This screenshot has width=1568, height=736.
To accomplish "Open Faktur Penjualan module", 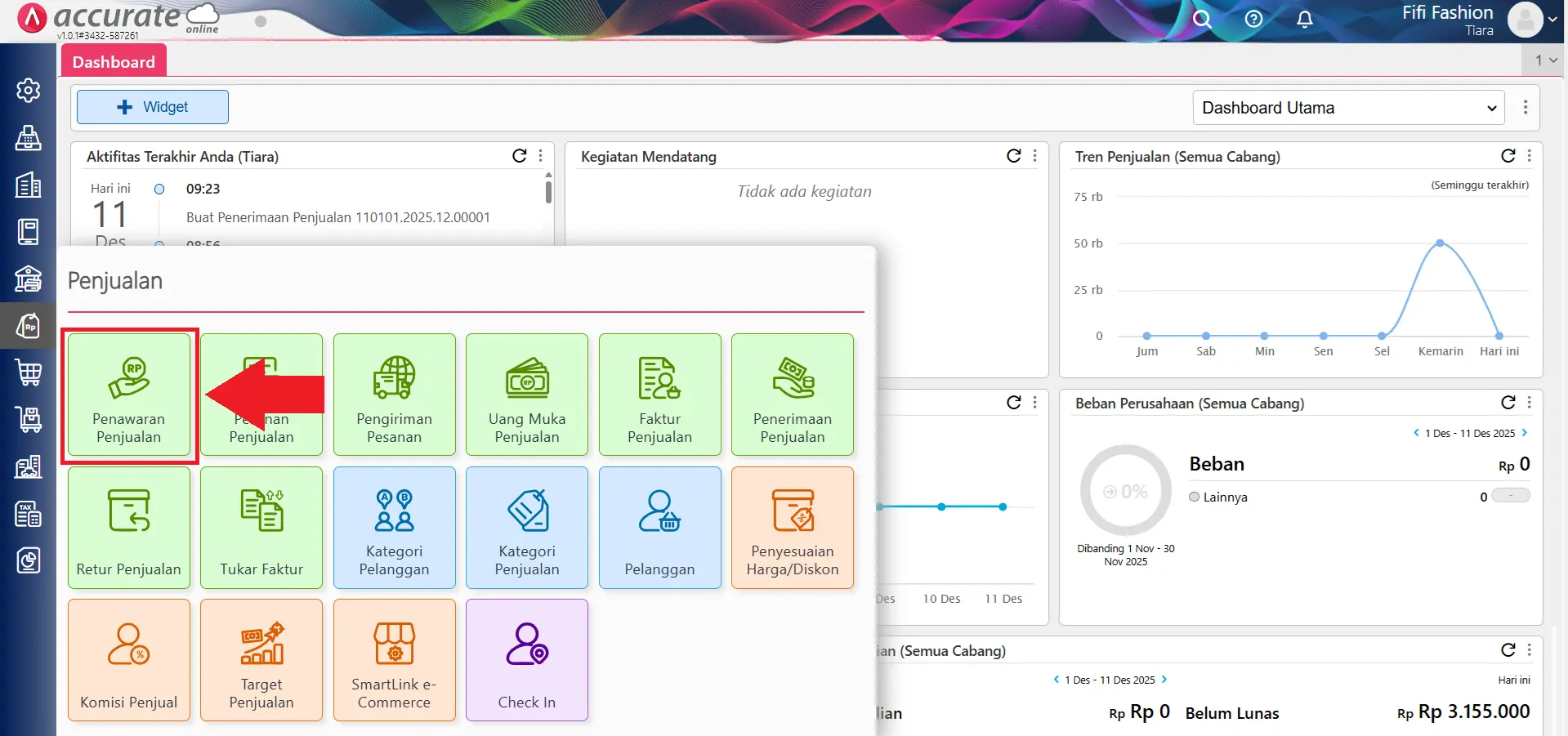I will 659,395.
